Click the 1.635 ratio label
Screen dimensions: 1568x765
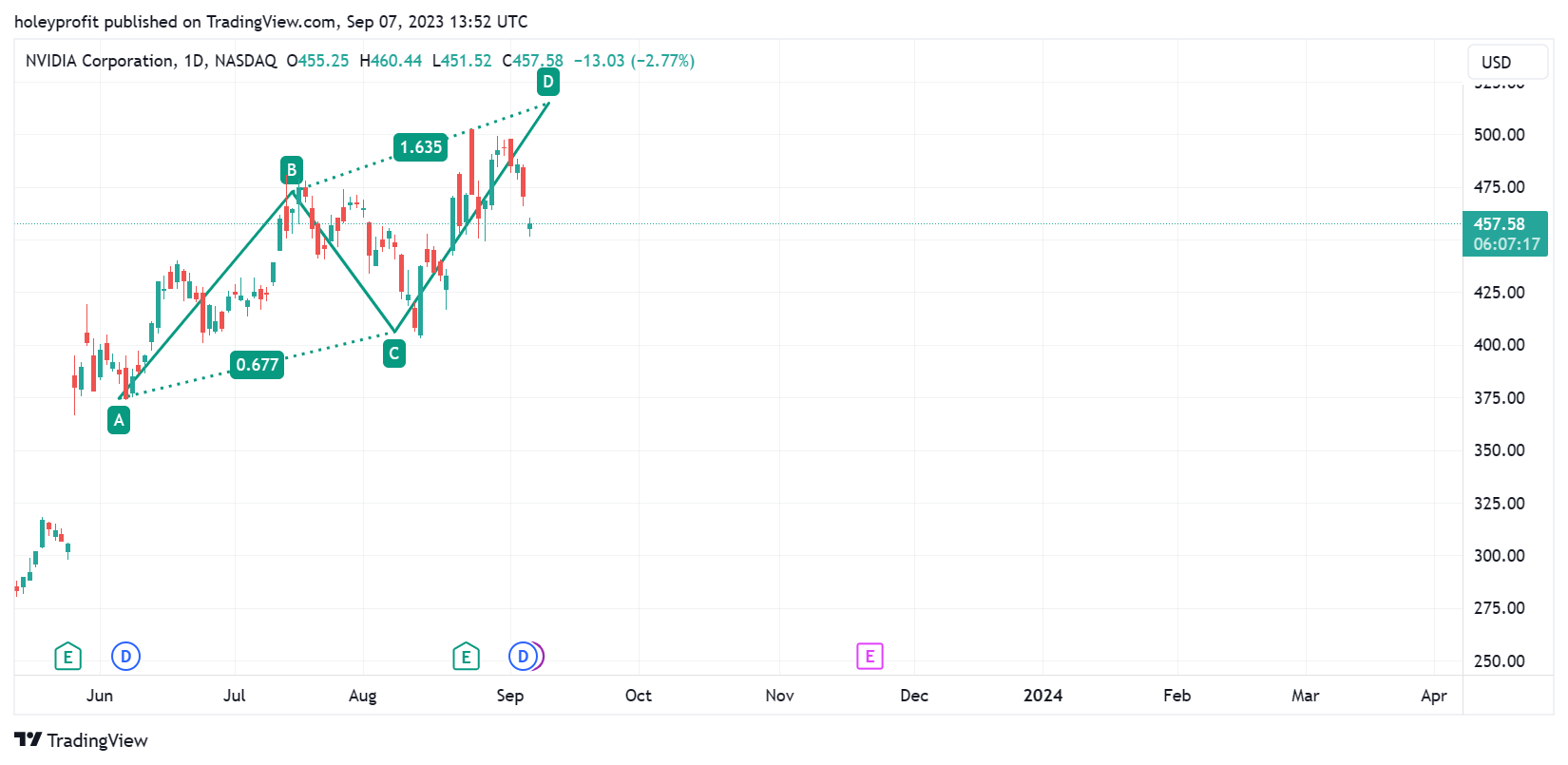(419, 147)
